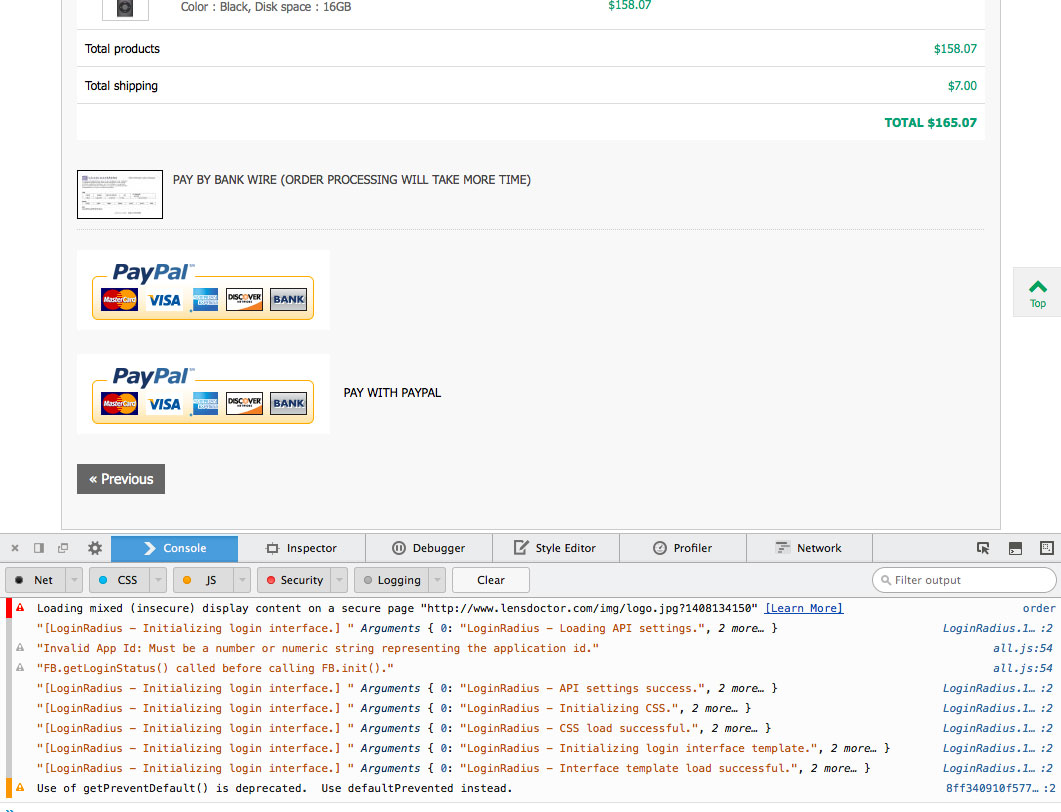Switch to the Network tab
This screenshot has height=812, width=1061.
point(809,548)
